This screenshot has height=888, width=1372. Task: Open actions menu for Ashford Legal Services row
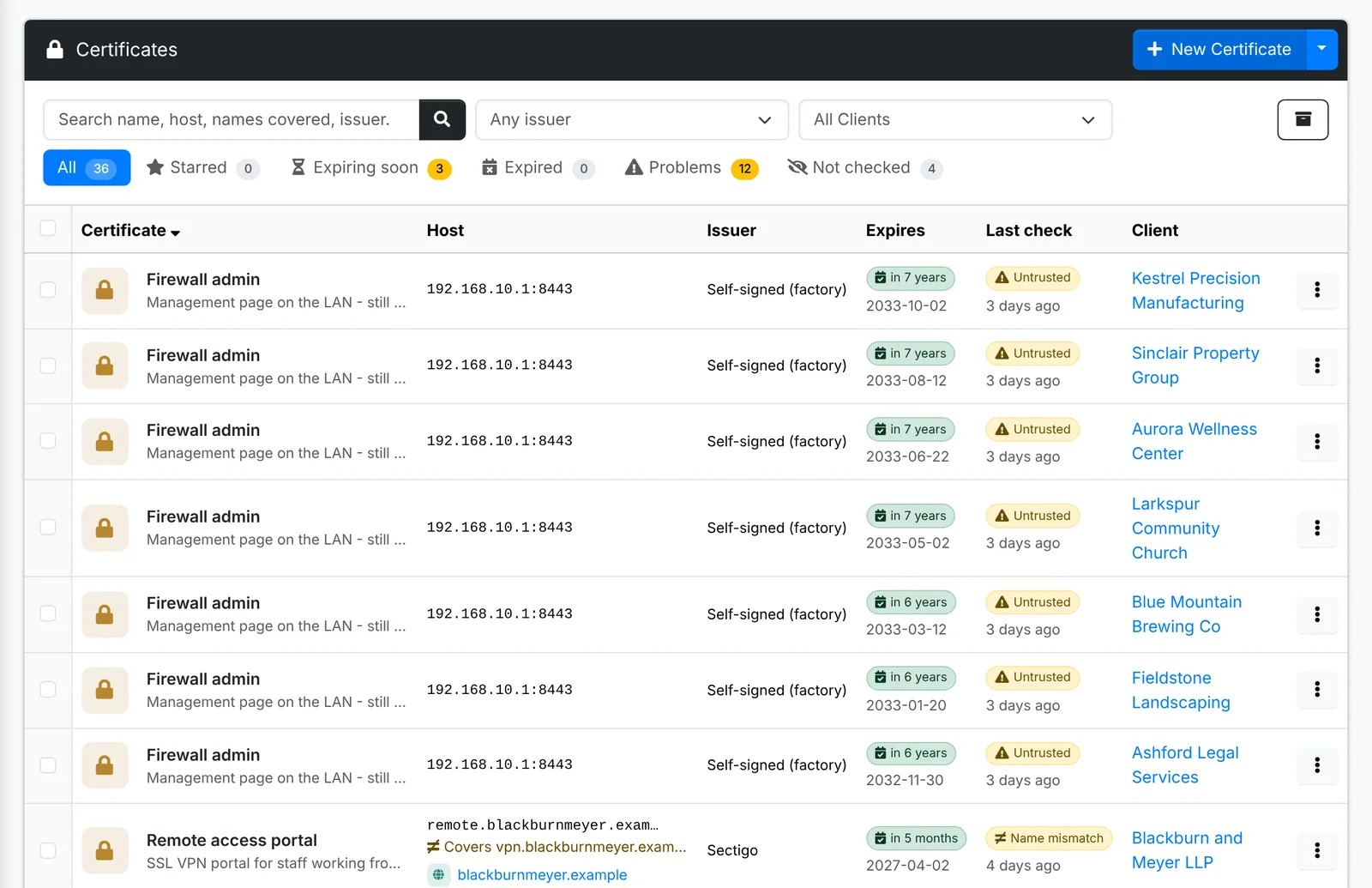pos(1317,765)
